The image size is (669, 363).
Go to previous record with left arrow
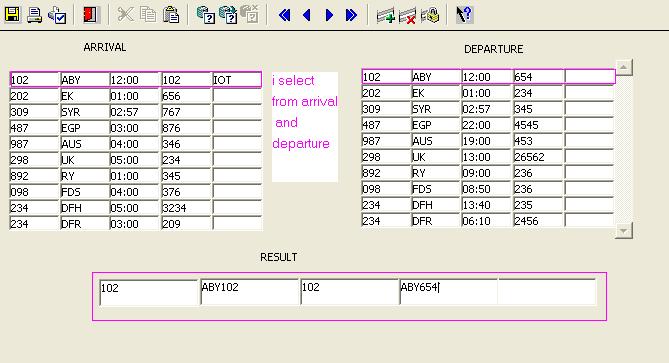[x=307, y=15]
